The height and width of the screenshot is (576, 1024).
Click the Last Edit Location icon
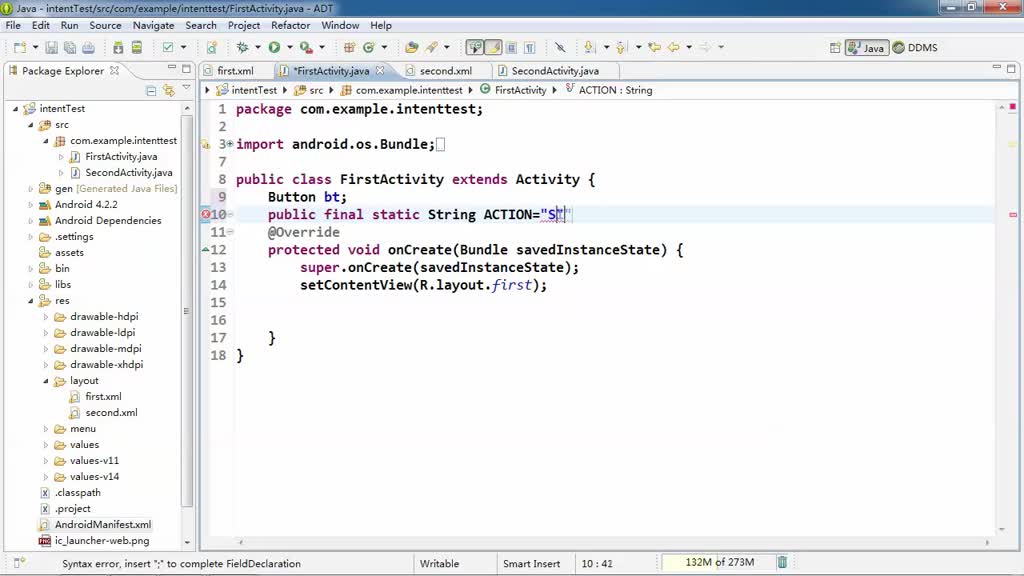tap(654, 48)
